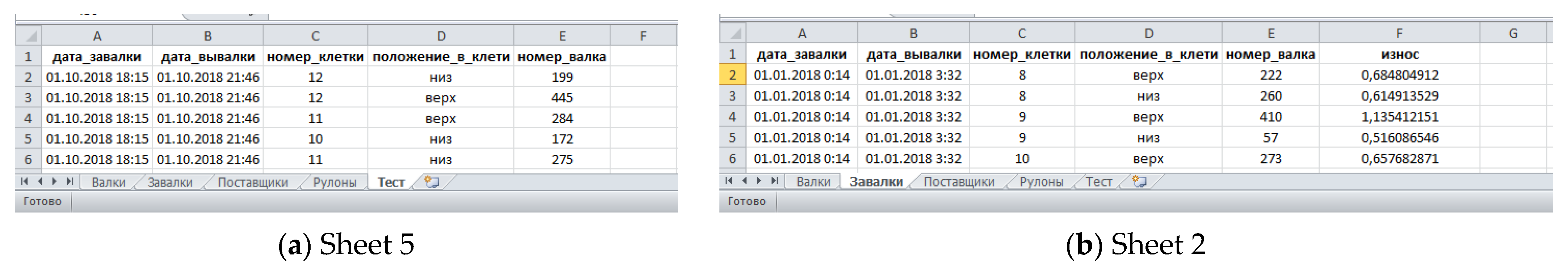Switch to the Тест tab in Sheet 2 window
The height and width of the screenshot is (270, 1568).
[x=1099, y=182]
